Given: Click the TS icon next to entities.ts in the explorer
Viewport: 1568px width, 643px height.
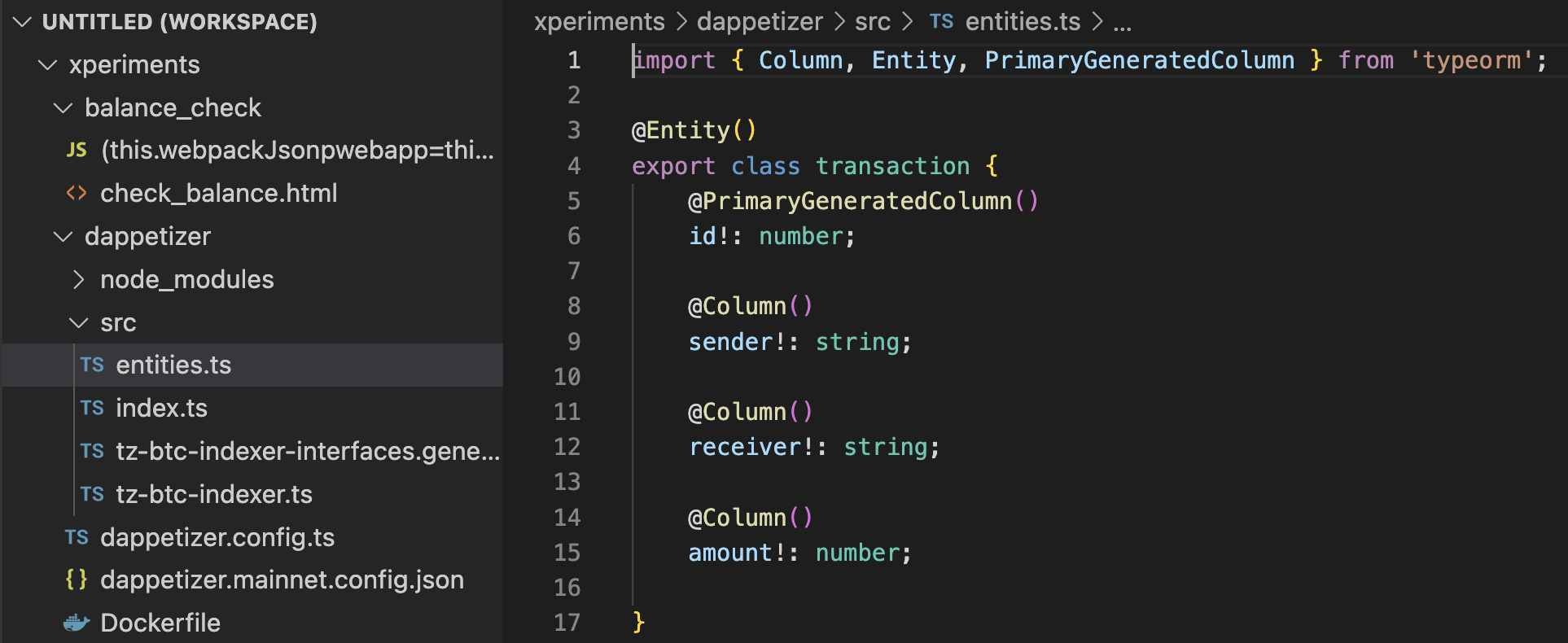Looking at the screenshot, I should click(92, 365).
